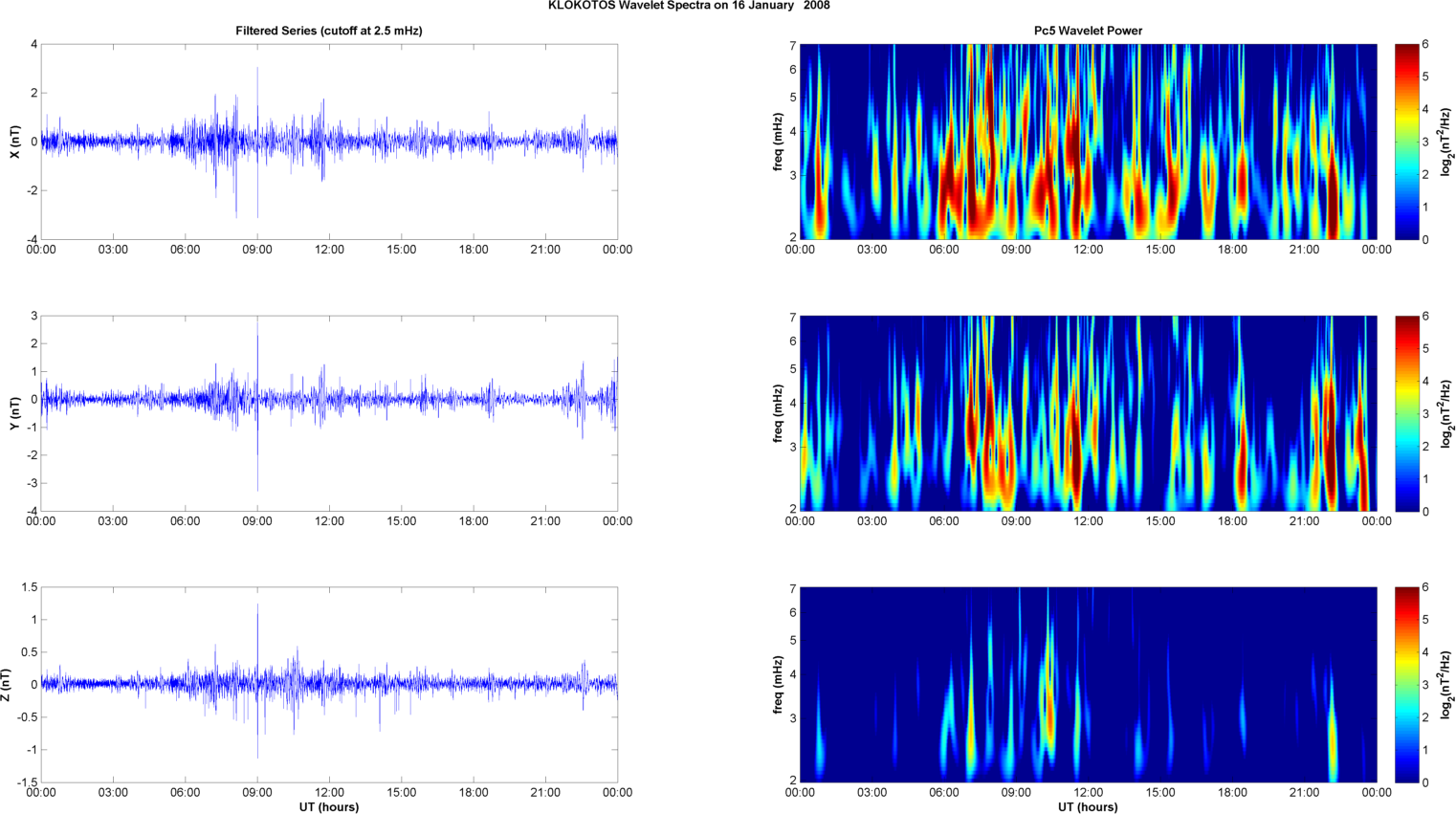Select the X component wavelet power spectrogram
The image size is (1456, 814).
[x=1088, y=142]
